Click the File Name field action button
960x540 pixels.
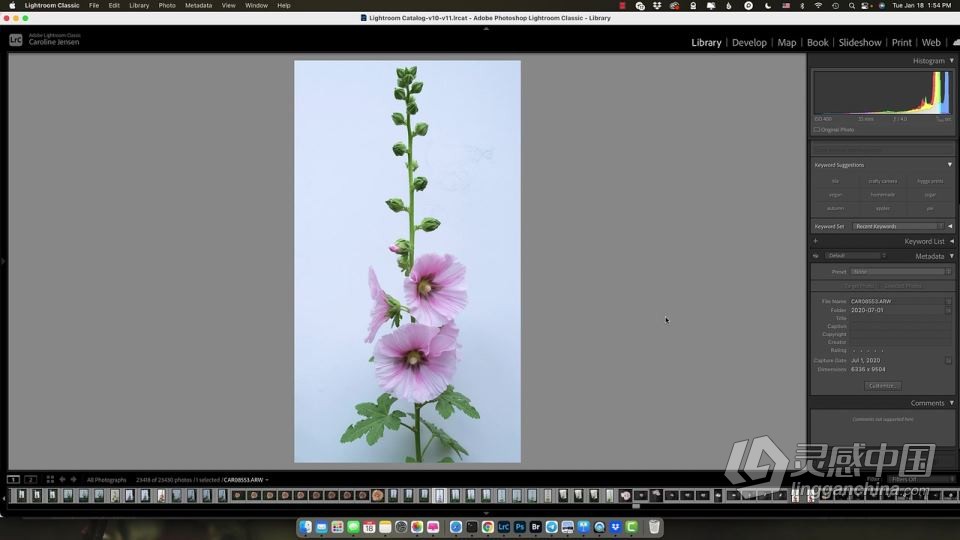(x=948, y=301)
